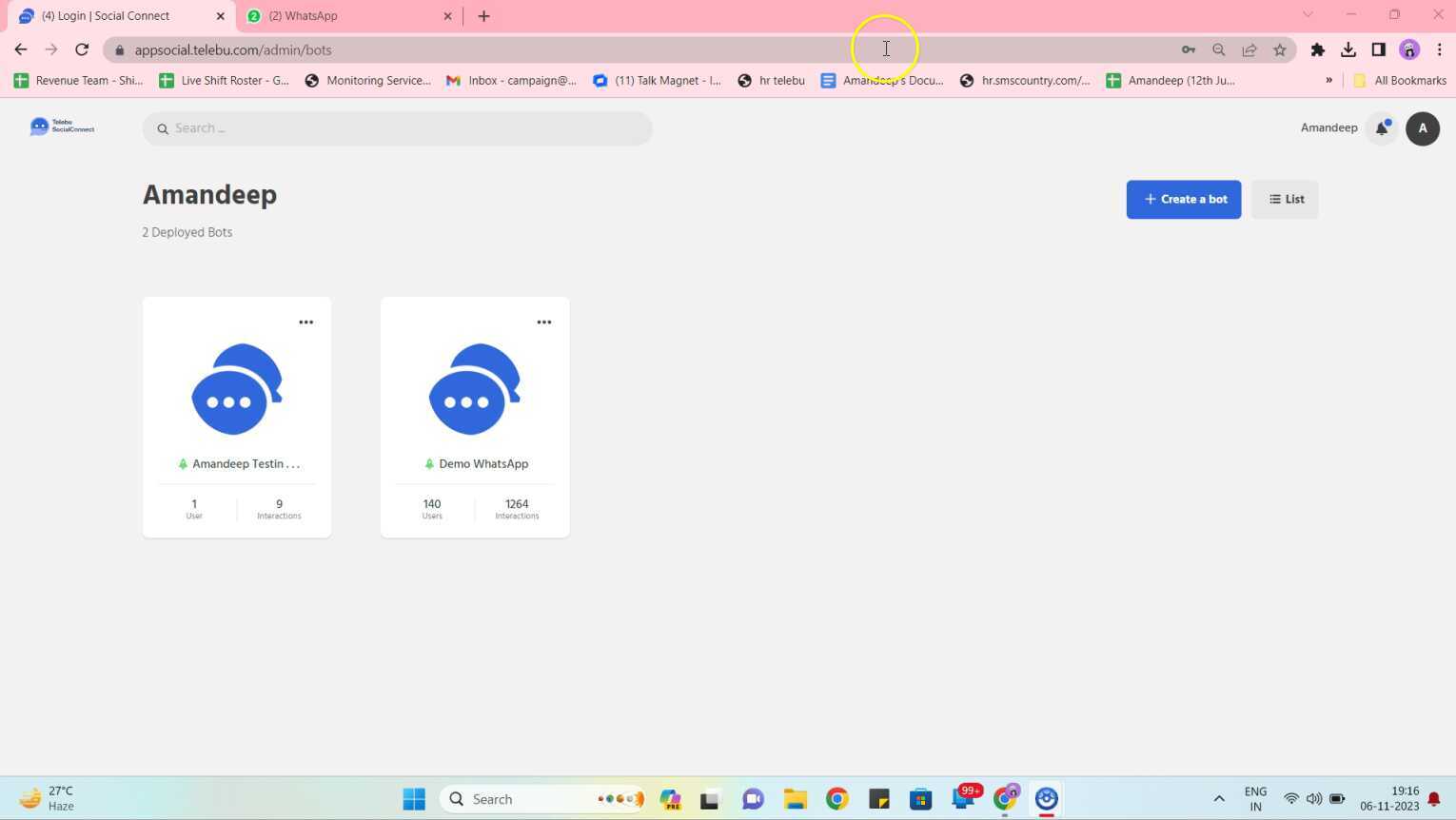Switch to List view

pyautogui.click(x=1285, y=200)
